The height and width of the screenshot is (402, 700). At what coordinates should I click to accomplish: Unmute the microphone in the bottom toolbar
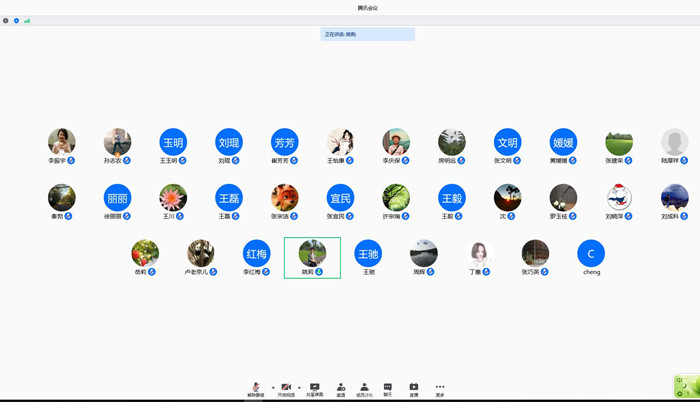click(x=256, y=388)
